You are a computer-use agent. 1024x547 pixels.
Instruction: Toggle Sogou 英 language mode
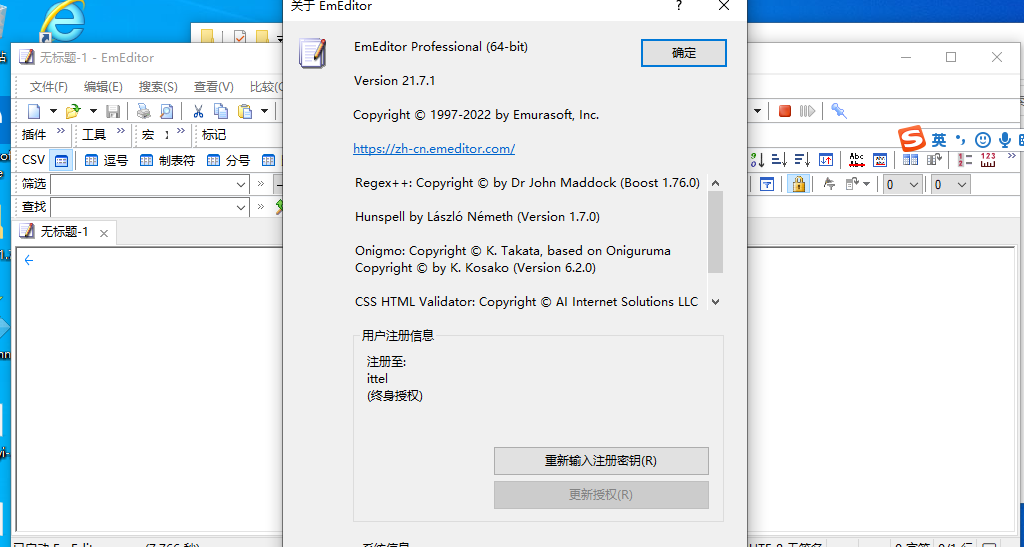click(x=938, y=140)
